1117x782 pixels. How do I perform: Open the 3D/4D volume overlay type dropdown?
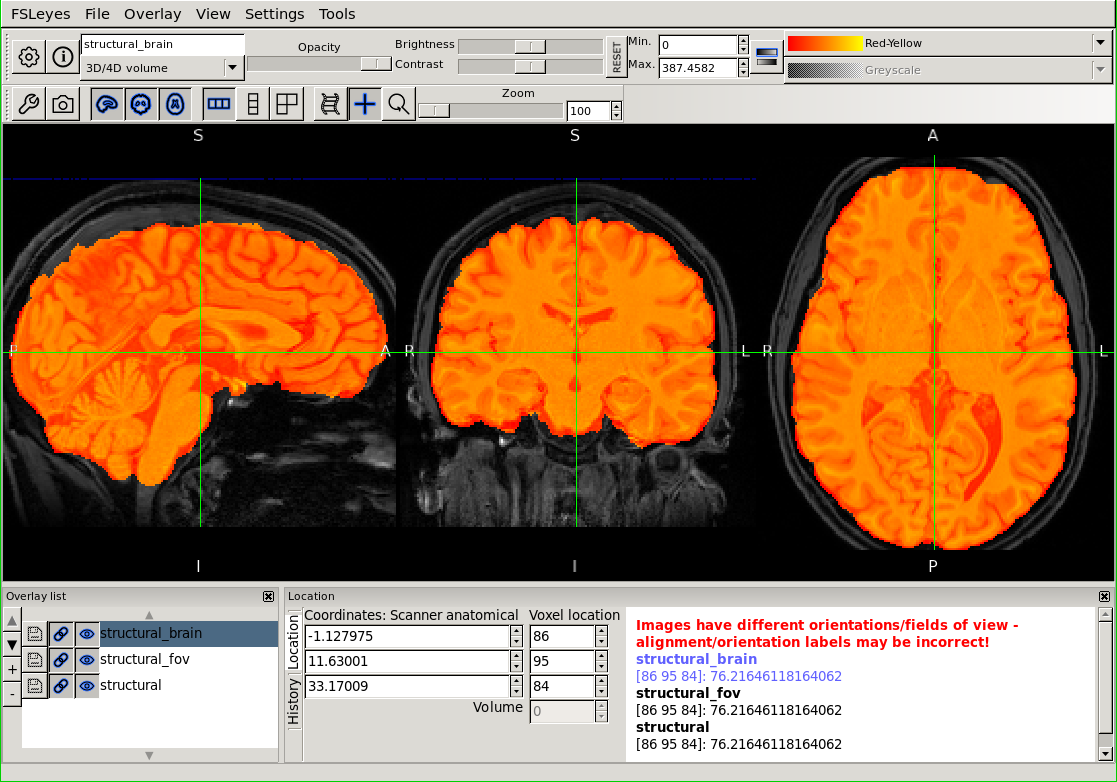tap(232, 68)
